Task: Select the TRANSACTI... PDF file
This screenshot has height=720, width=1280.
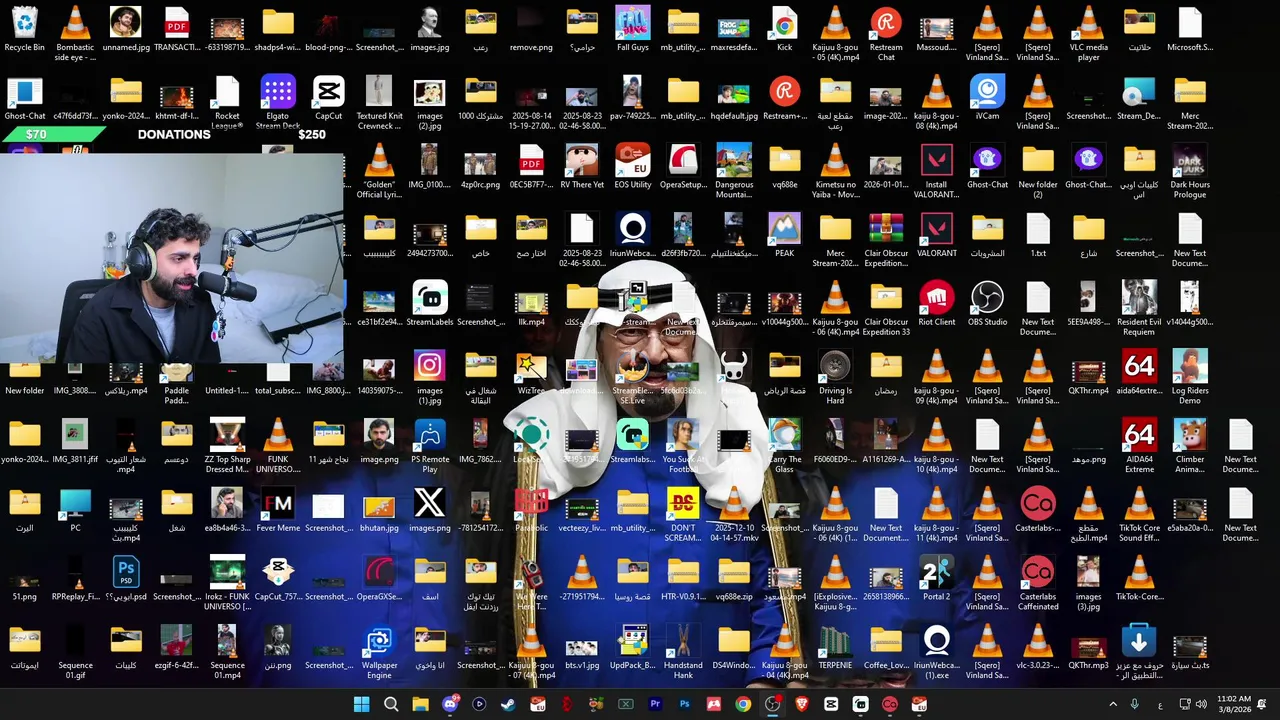Action: tap(176, 29)
